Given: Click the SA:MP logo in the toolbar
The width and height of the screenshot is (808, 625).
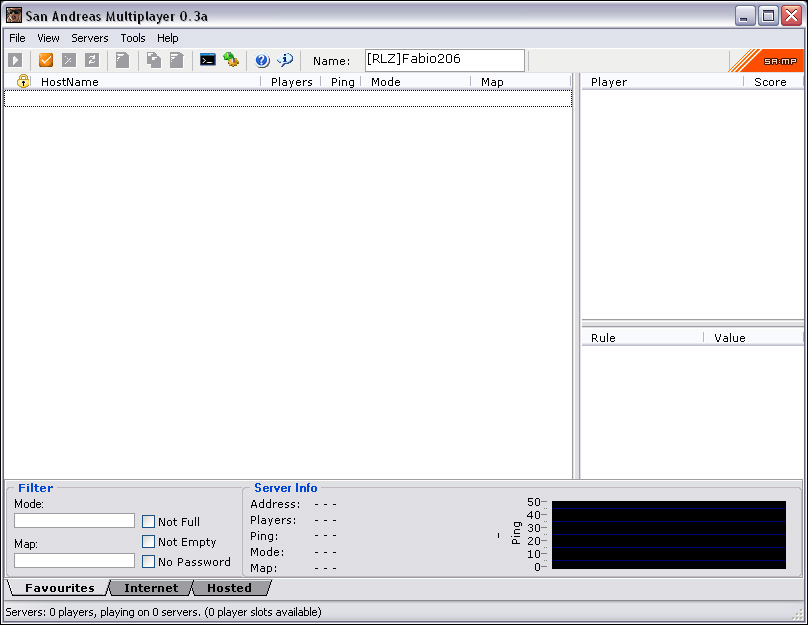Looking at the screenshot, I should coord(766,61).
